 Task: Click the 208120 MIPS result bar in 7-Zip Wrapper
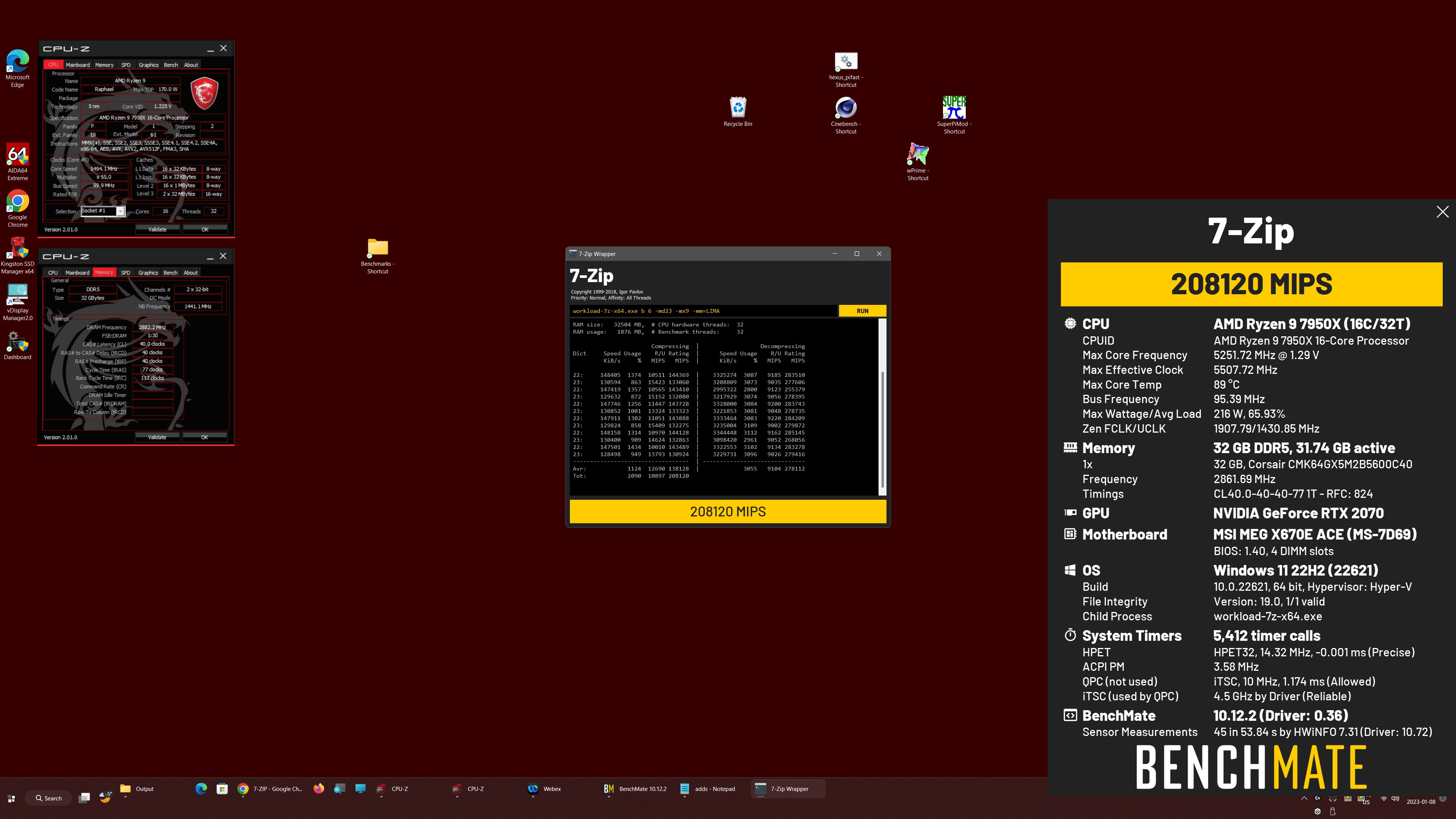728,511
